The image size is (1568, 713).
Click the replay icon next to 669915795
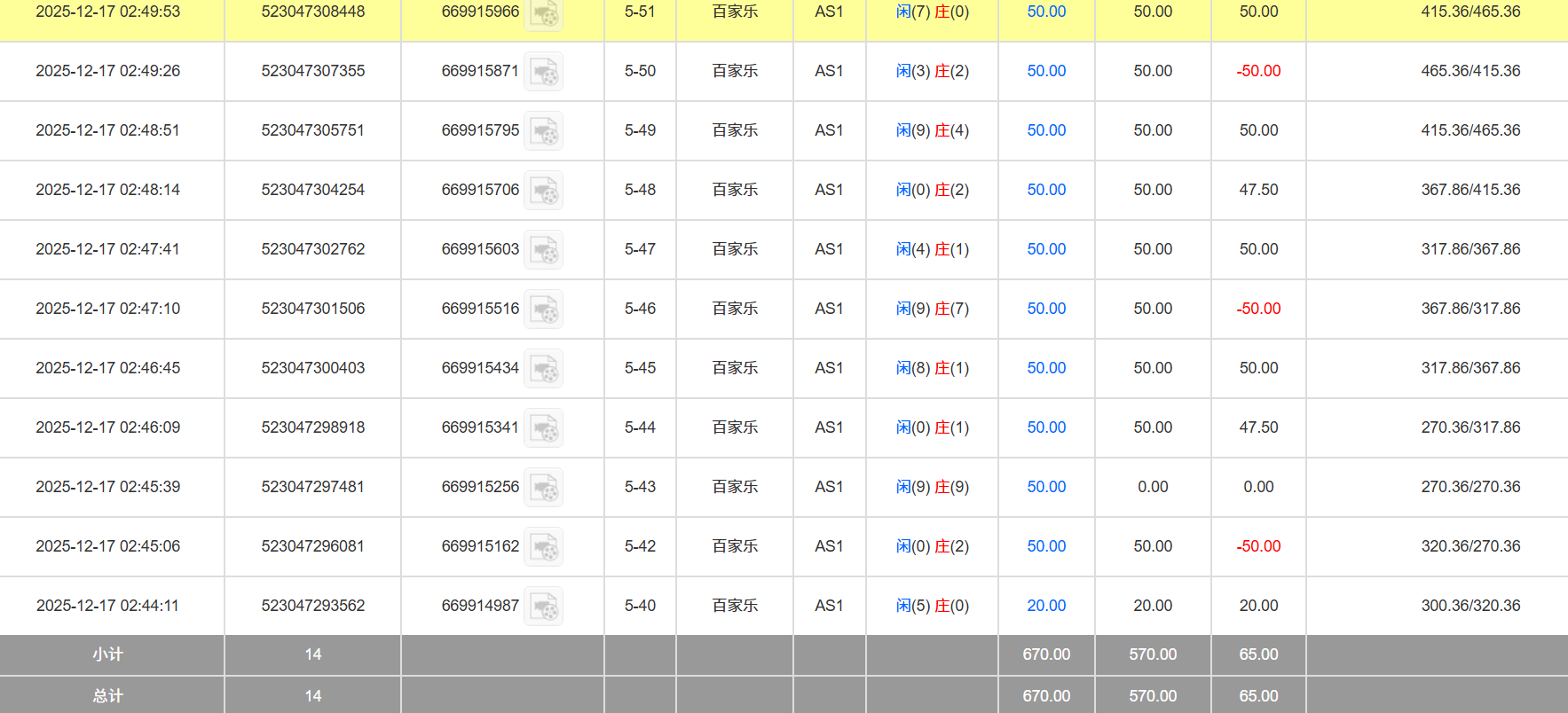point(543,131)
